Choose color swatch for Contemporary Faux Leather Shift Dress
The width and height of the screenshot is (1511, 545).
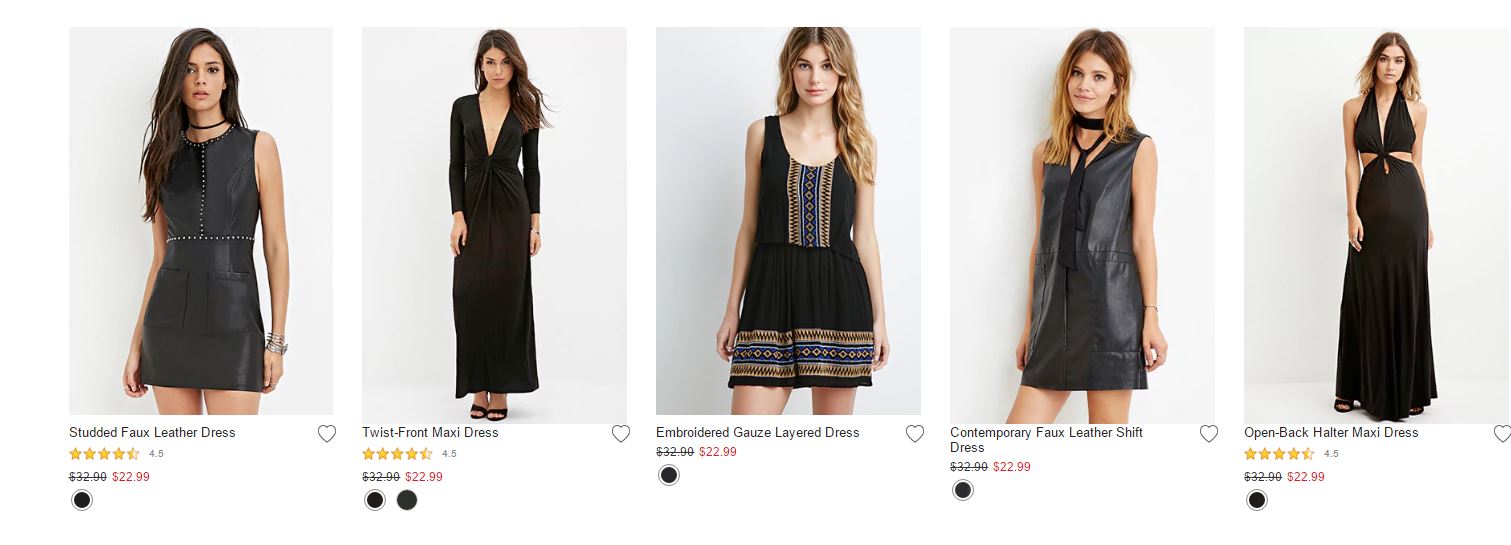[963, 490]
